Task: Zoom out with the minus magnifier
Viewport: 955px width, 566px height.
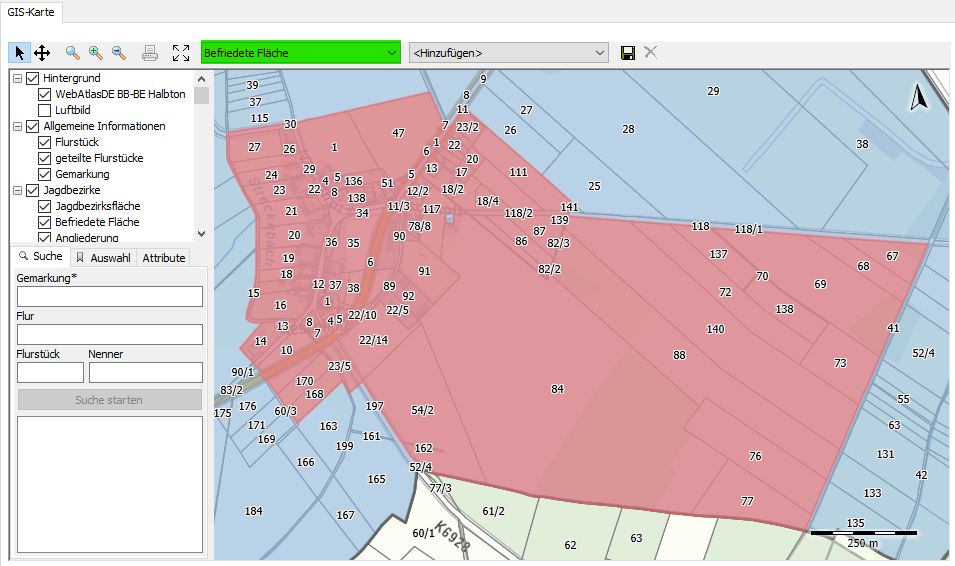Action: [119, 53]
